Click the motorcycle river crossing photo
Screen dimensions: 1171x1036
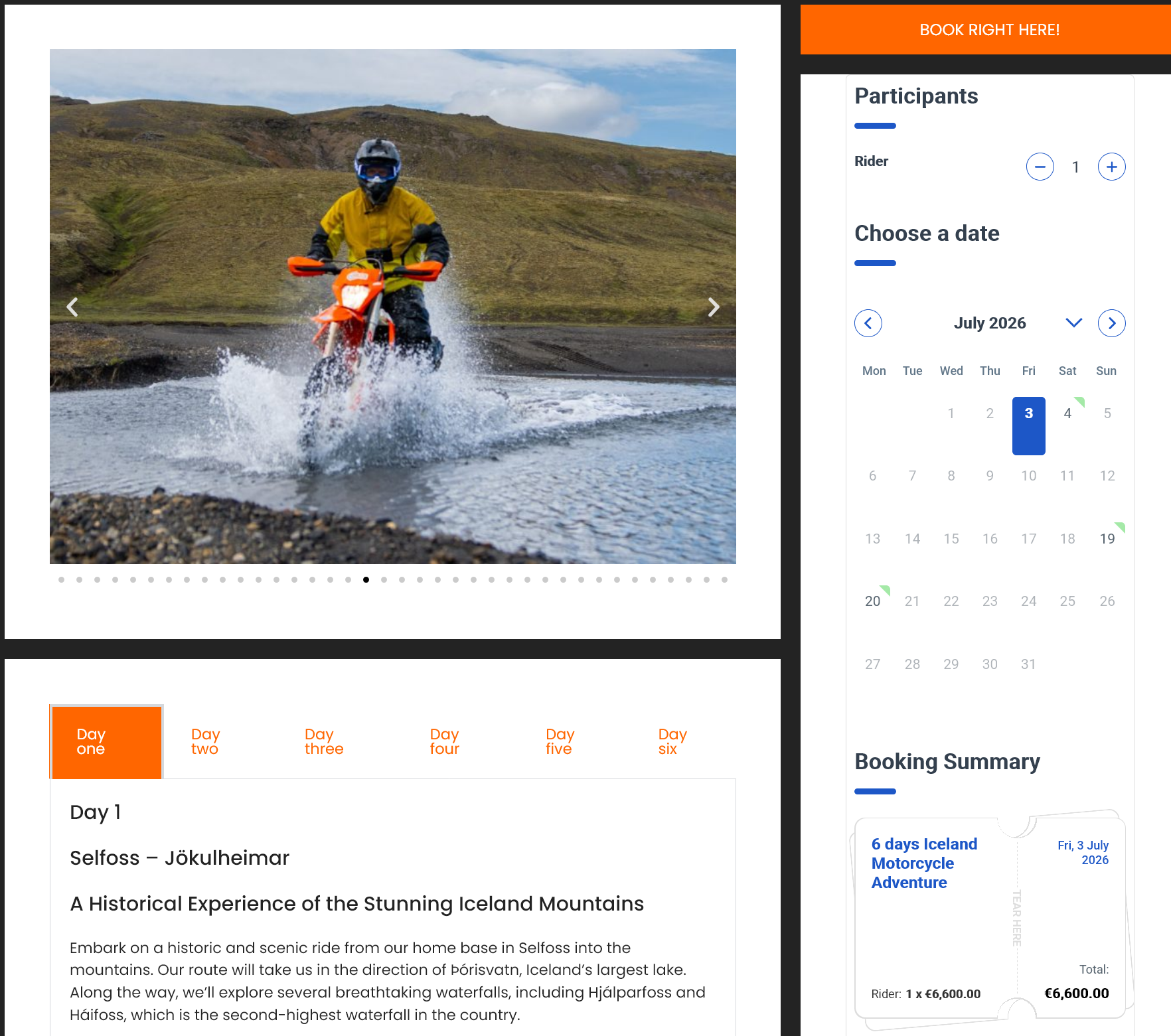point(392,307)
